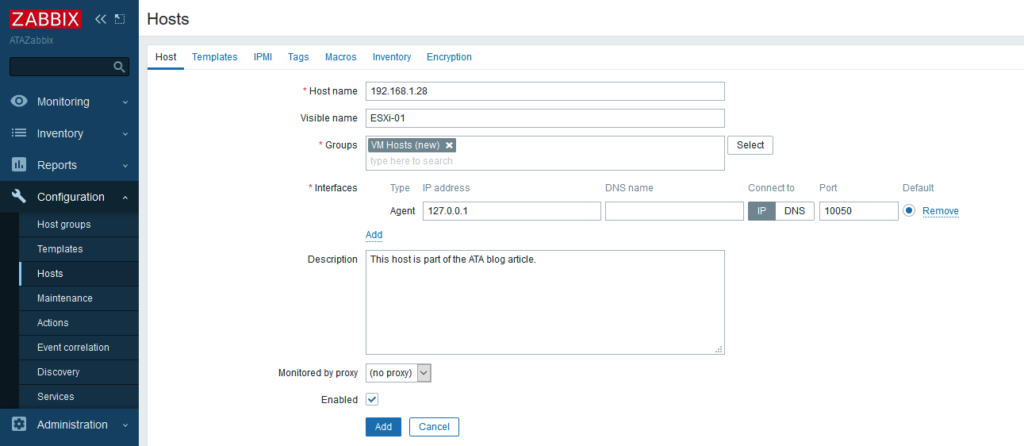
Task: Focus the Visible name field
Action: [545, 118]
